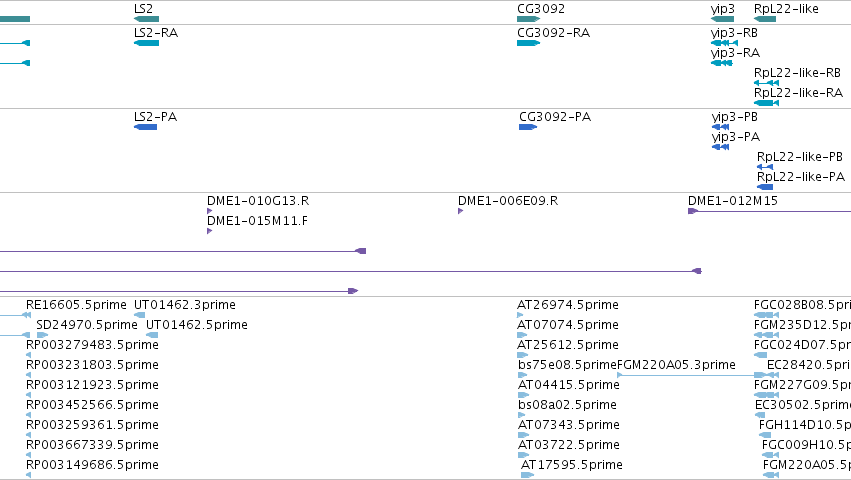Click the RE16605.5prime EST label

[76, 305]
